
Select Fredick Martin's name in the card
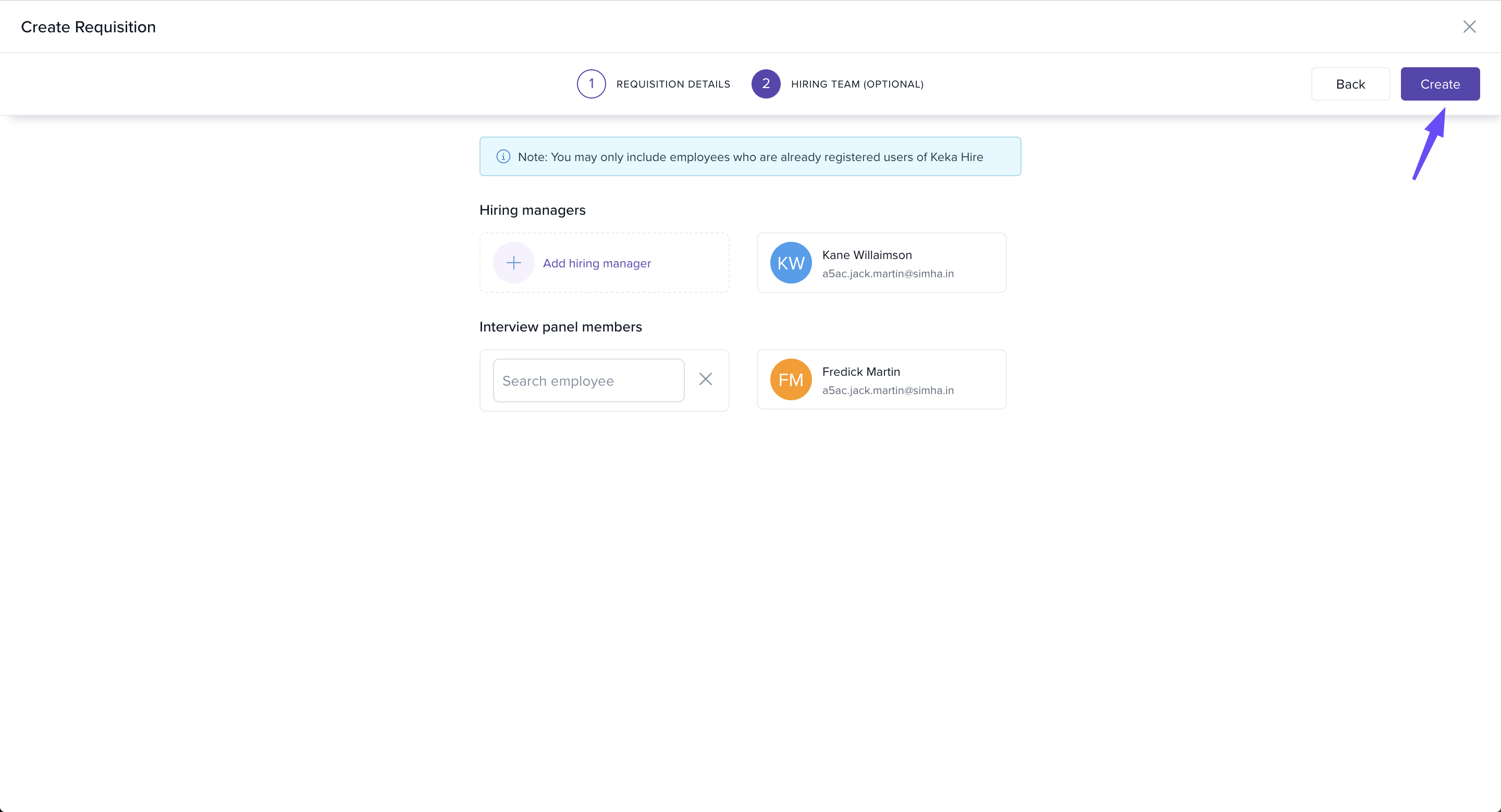click(860, 372)
